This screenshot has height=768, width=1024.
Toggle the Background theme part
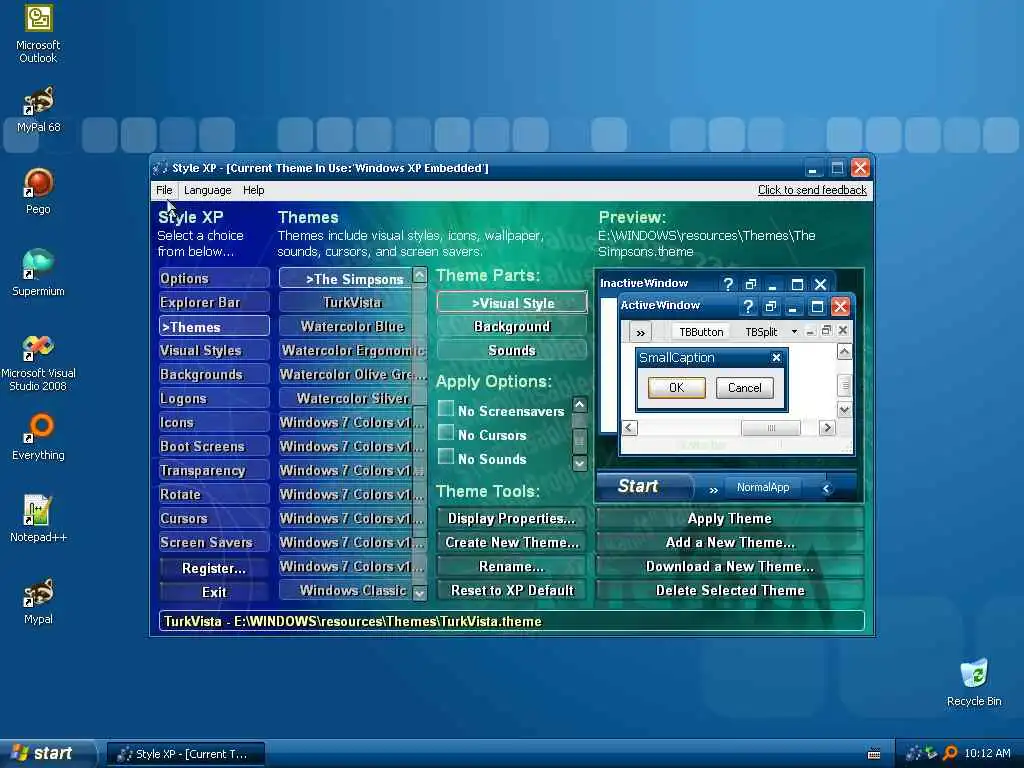[x=512, y=327]
